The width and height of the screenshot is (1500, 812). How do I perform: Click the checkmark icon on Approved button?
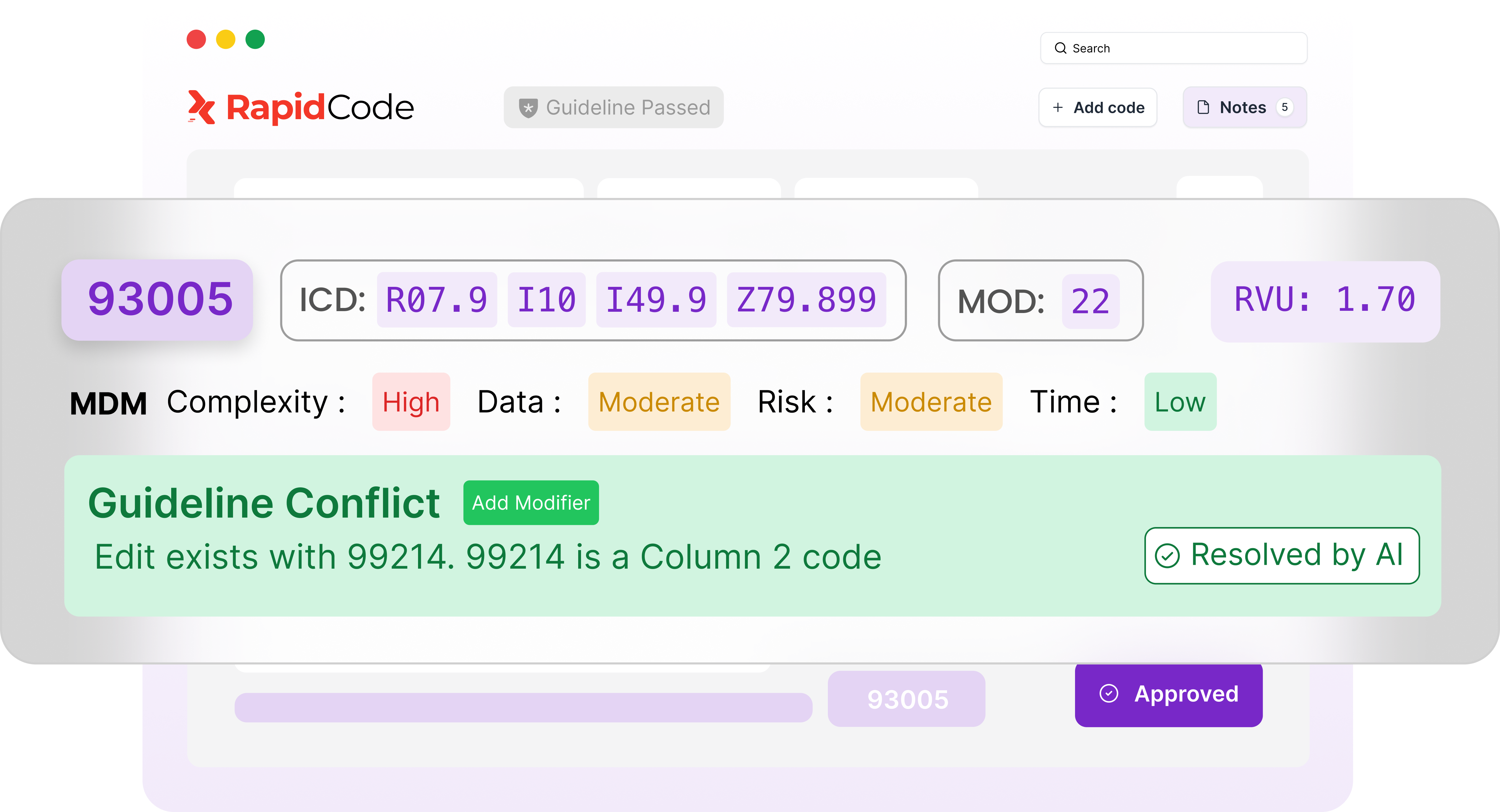(x=1109, y=693)
